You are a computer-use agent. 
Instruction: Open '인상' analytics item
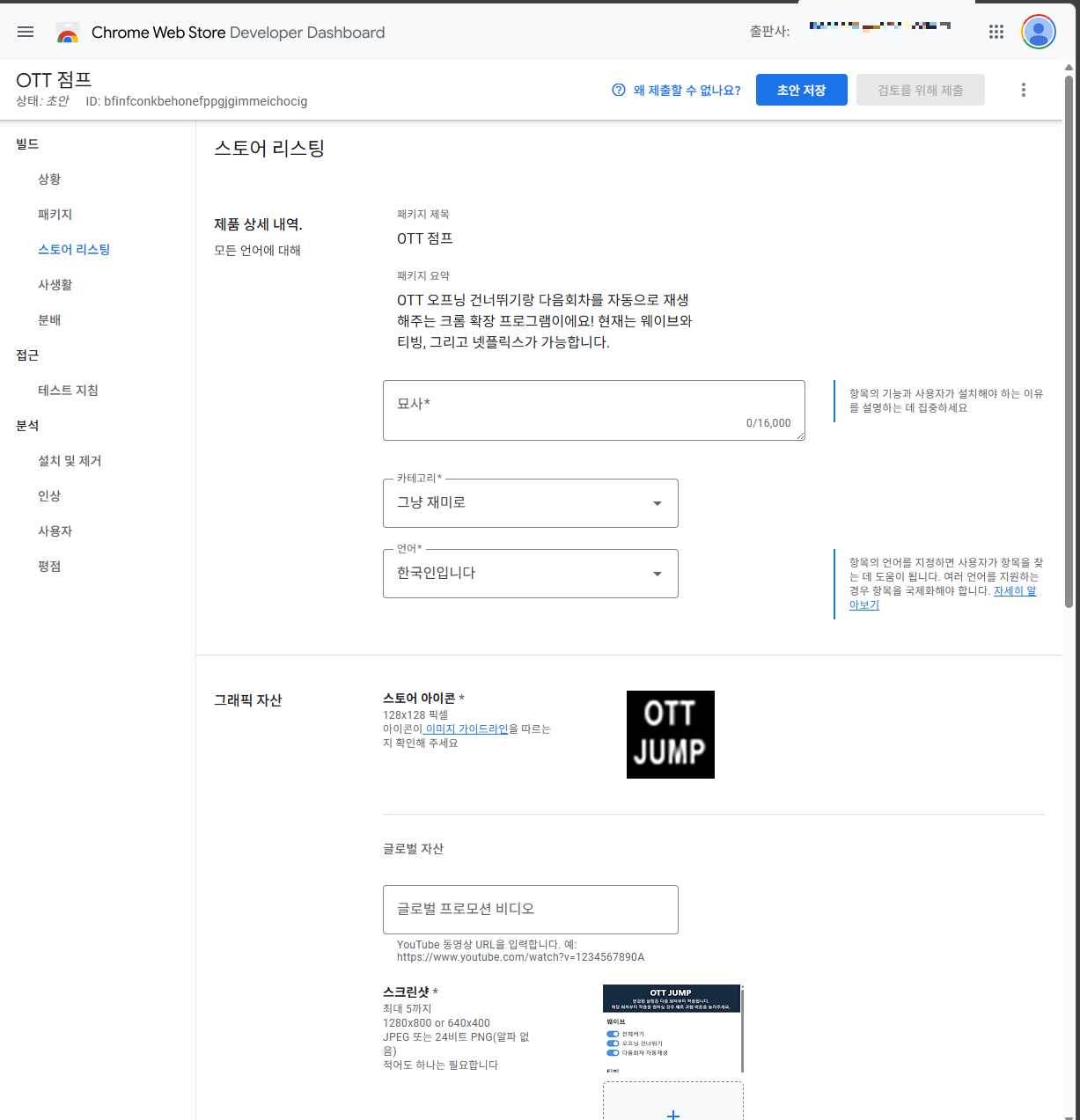point(49,496)
